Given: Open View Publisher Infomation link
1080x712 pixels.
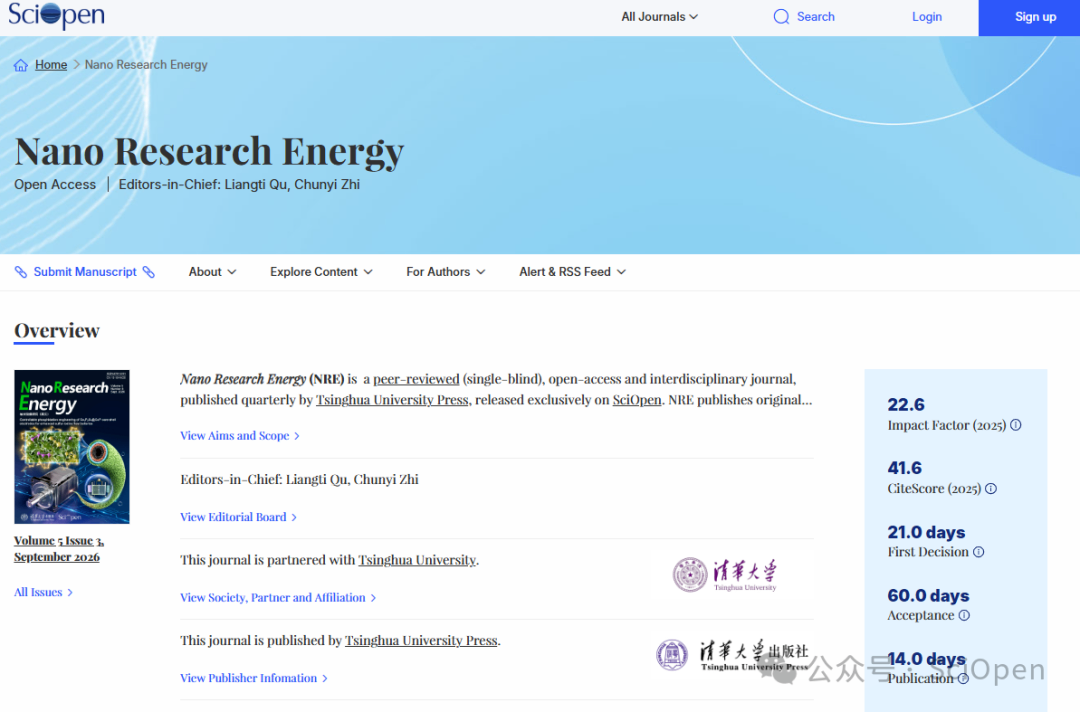Looking at the screenshot, I should (x=254, y=678).
